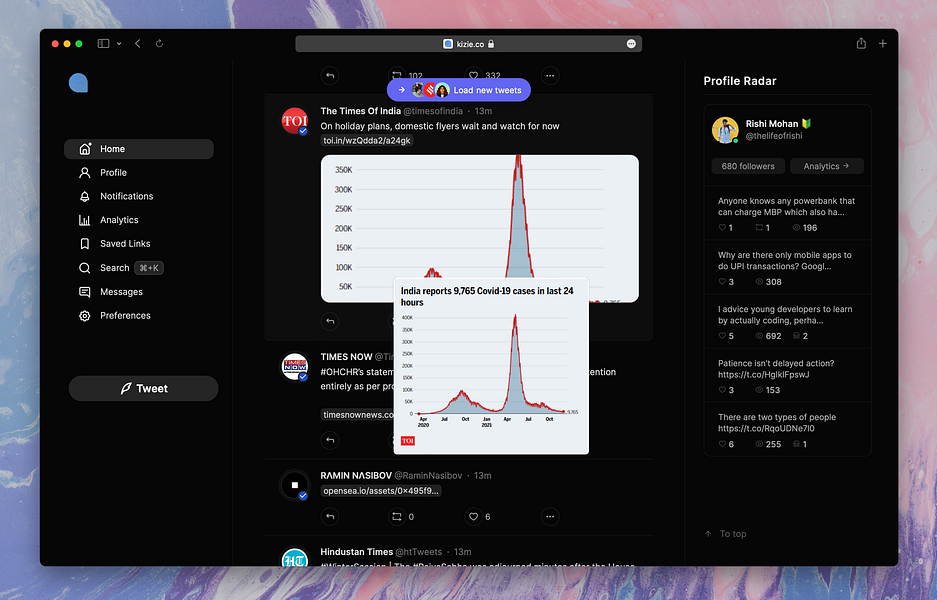Reply to the TIMES NOW tweet

[330, 440]
